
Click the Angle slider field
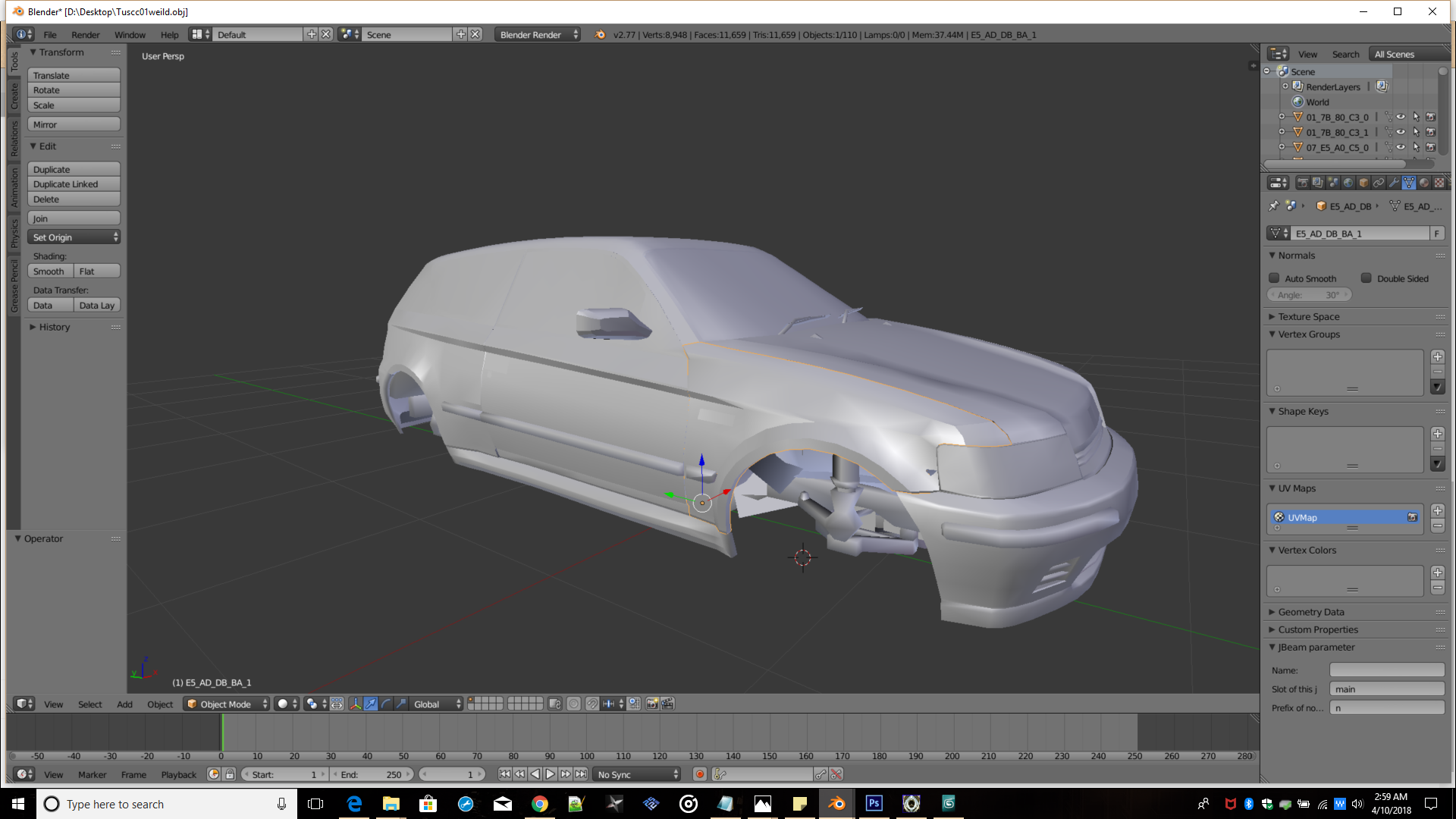[1309, 295]
